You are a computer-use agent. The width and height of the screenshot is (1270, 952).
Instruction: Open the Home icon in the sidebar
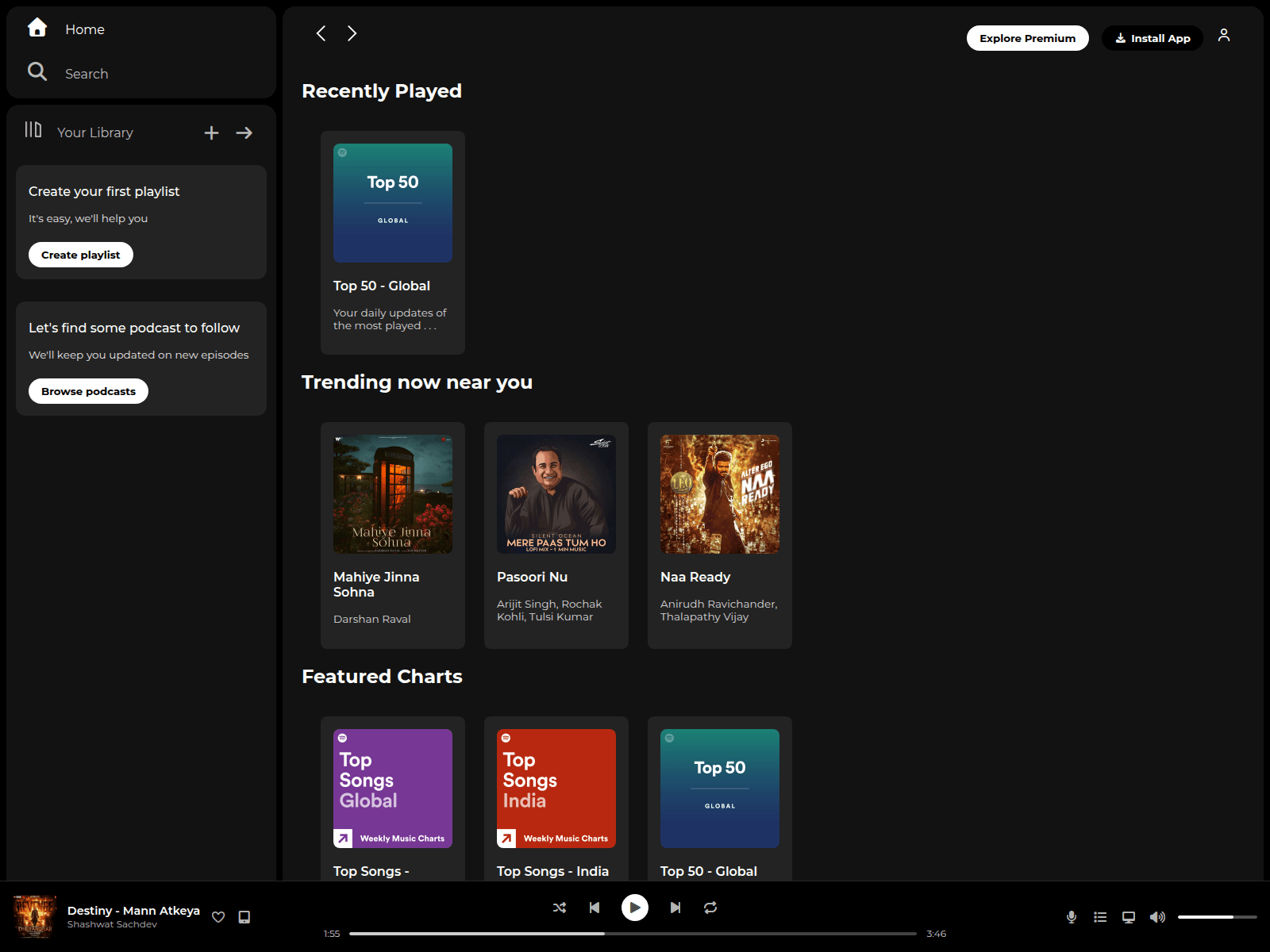point(37,28)
